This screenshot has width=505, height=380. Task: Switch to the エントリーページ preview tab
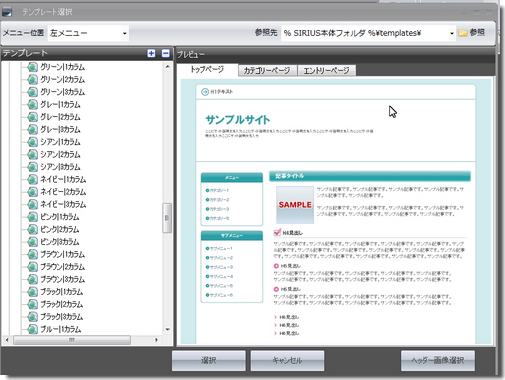(327, 71)
